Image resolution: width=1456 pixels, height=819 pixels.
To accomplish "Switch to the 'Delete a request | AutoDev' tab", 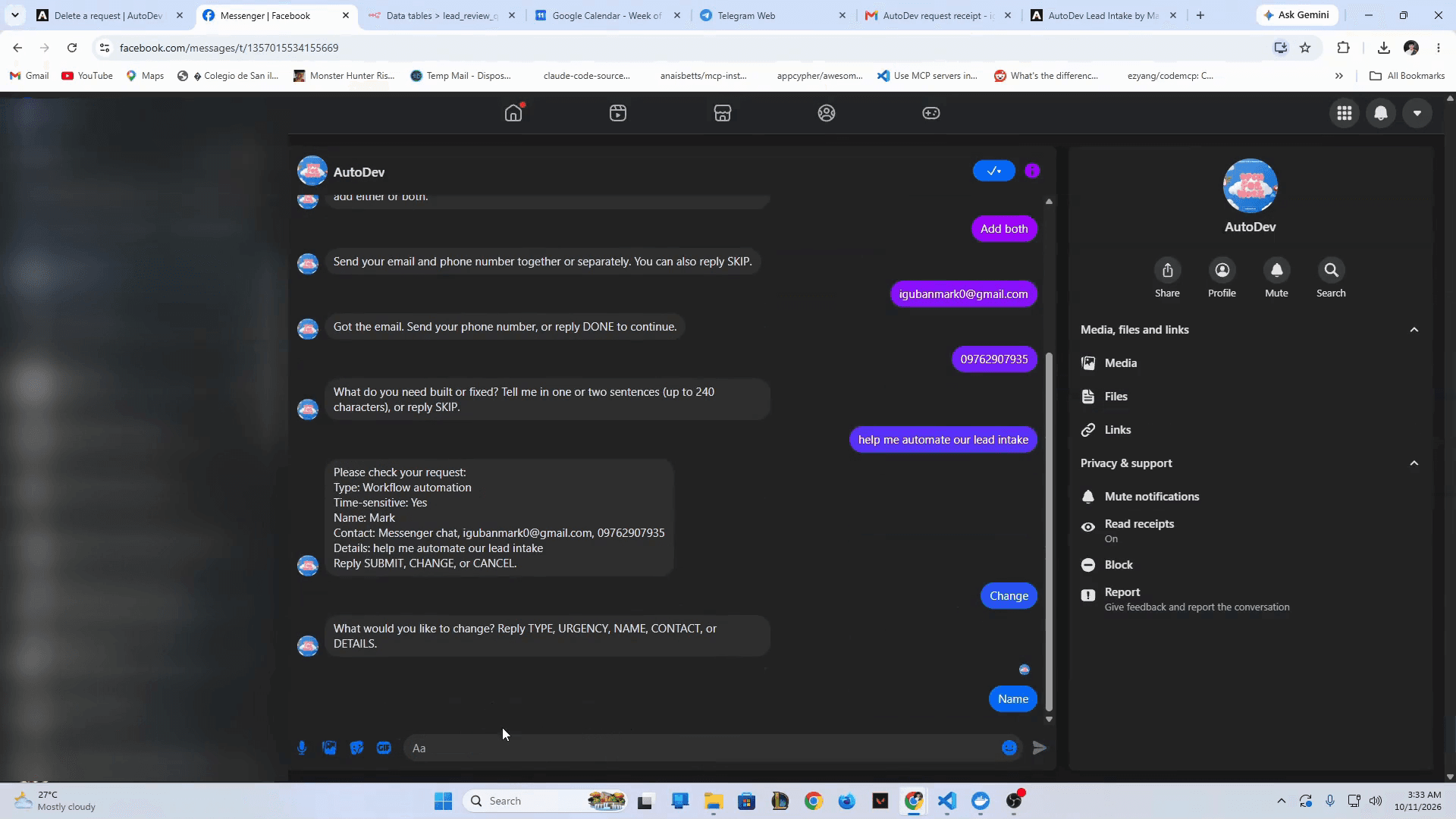I will 110,15.
